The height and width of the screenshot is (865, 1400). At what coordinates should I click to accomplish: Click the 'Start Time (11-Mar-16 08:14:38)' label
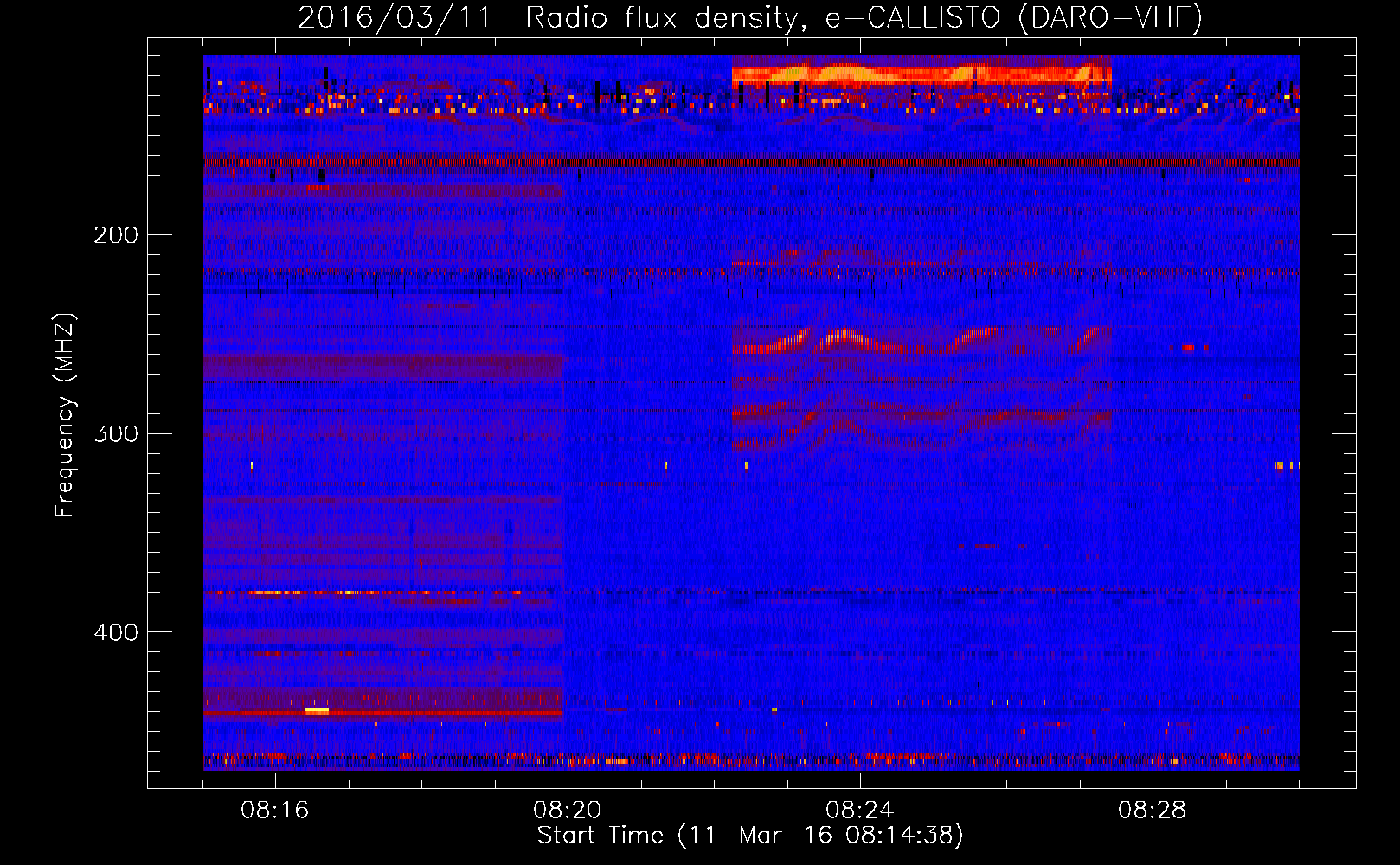750,836
